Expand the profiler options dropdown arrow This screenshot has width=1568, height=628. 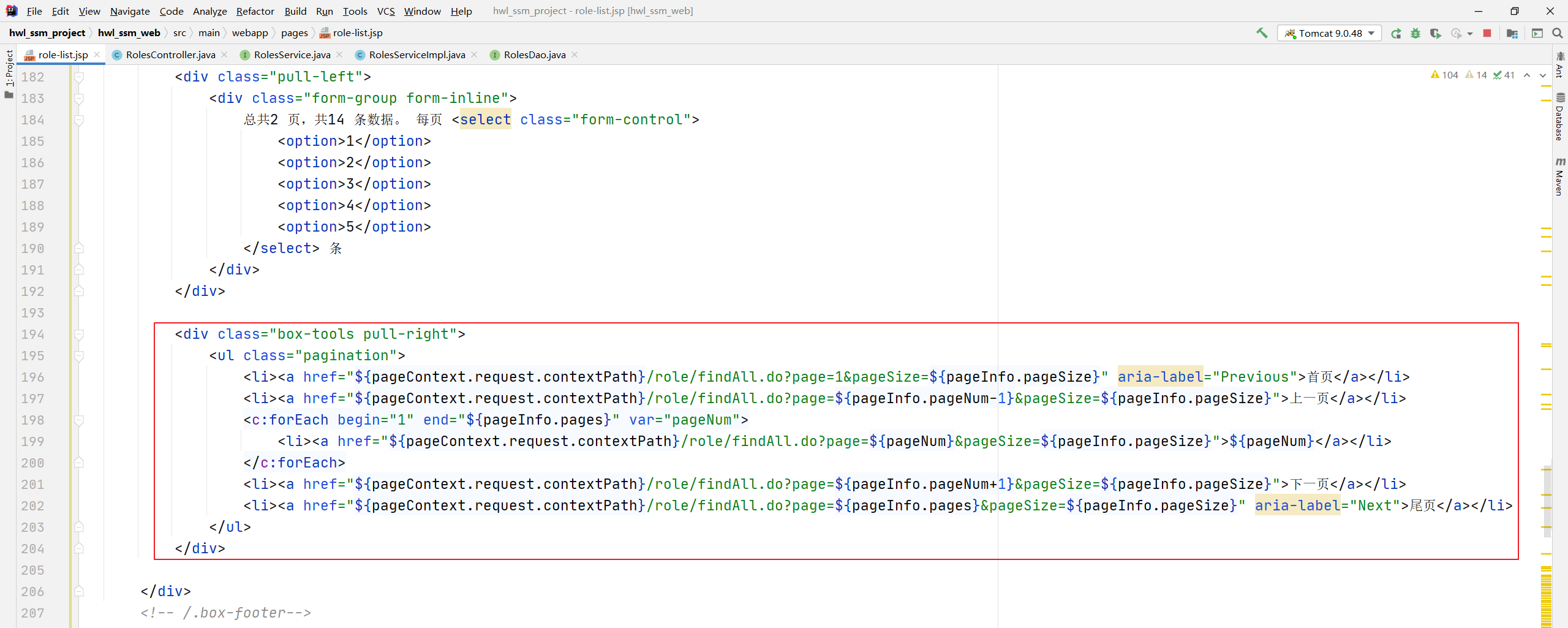(1470, 34)
